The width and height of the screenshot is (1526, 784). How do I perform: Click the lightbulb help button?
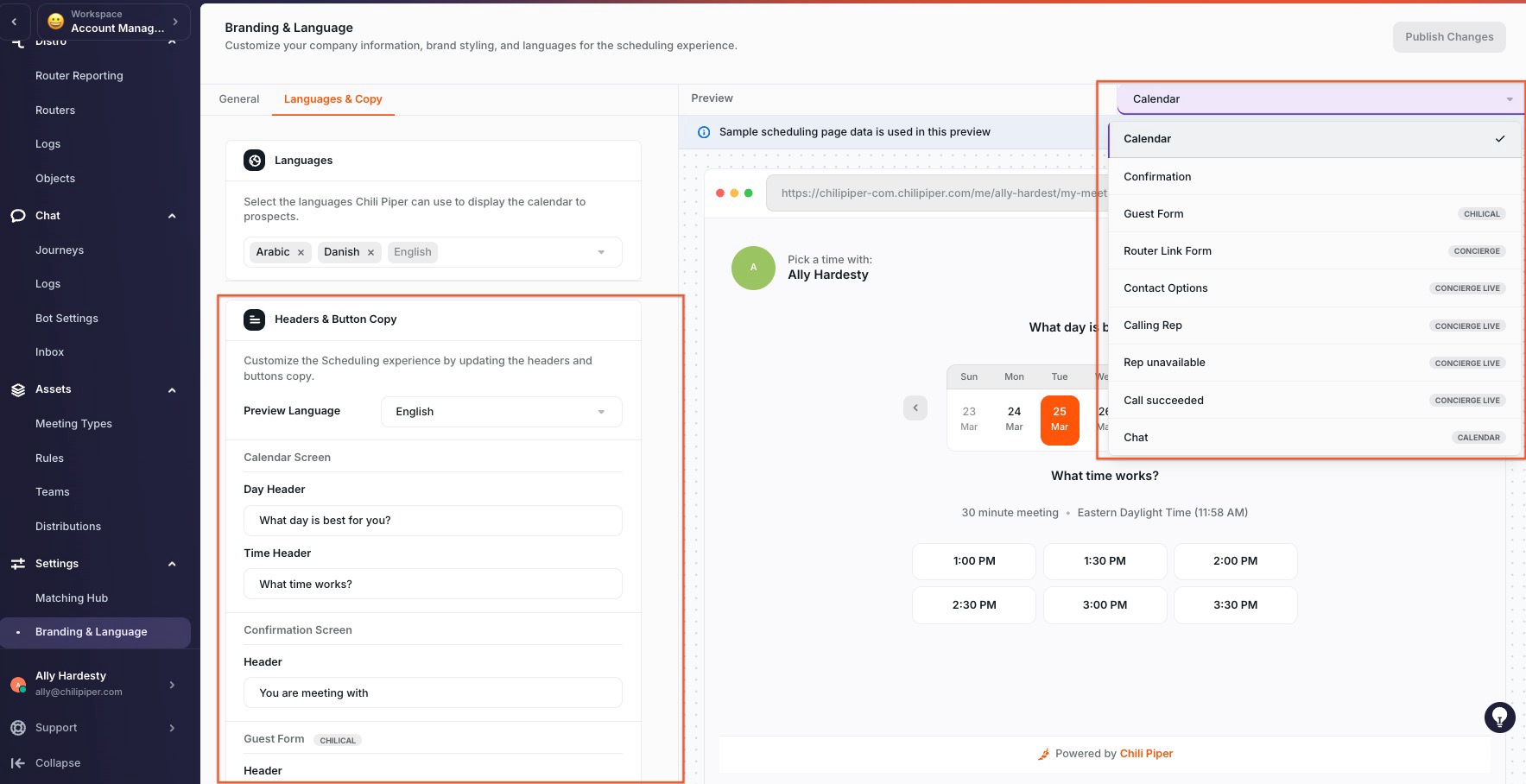coord(1499,718)
